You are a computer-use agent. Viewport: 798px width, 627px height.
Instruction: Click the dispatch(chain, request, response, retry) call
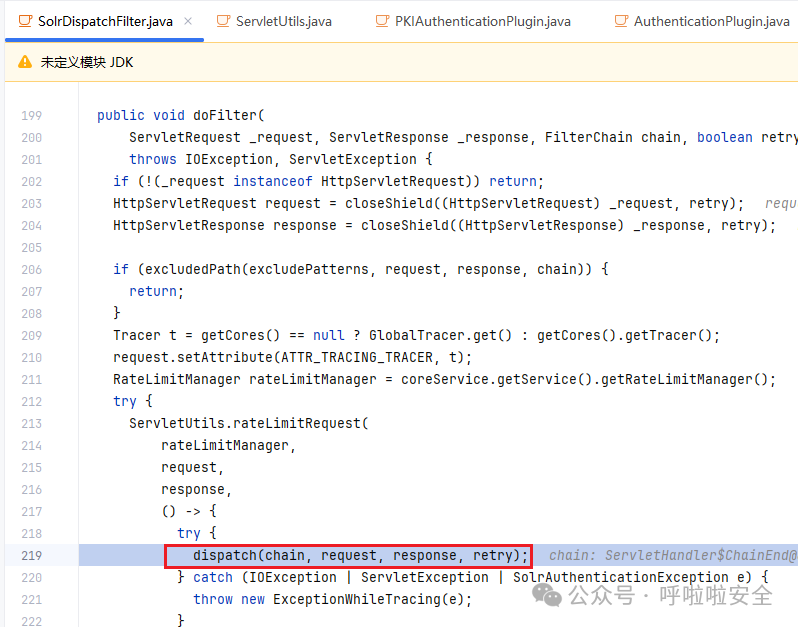(360, 555)
